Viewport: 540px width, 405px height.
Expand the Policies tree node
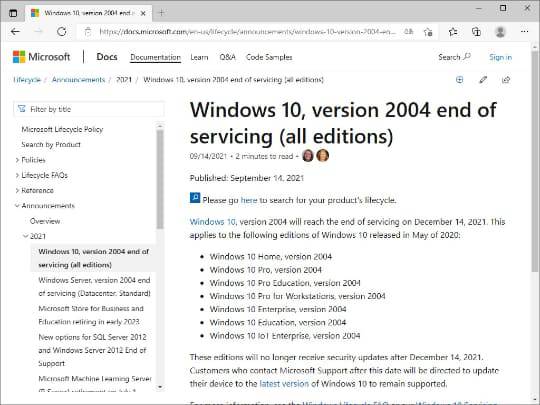17,160
